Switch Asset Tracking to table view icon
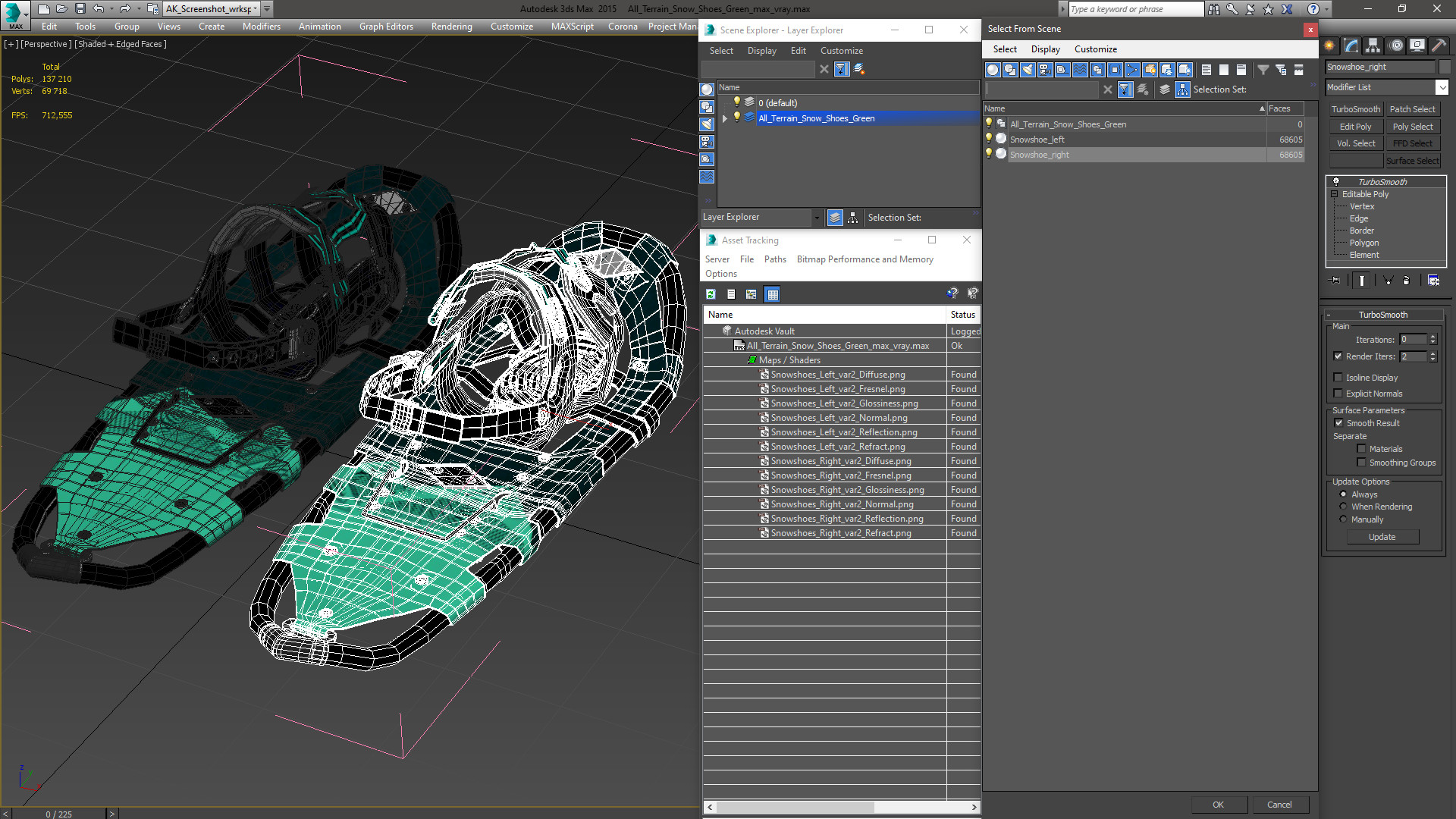The image size is (1456, 819). coord(772,294)
